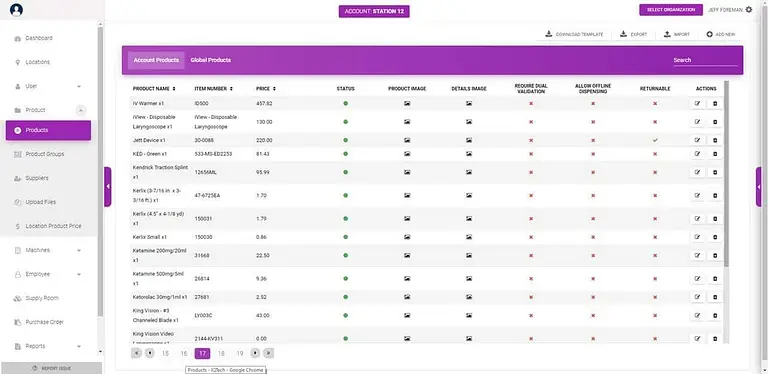Open product image for IV Warmer x1
Image resolution: width=768 pixels, height=374 pixels.
[x=407, y=104]
